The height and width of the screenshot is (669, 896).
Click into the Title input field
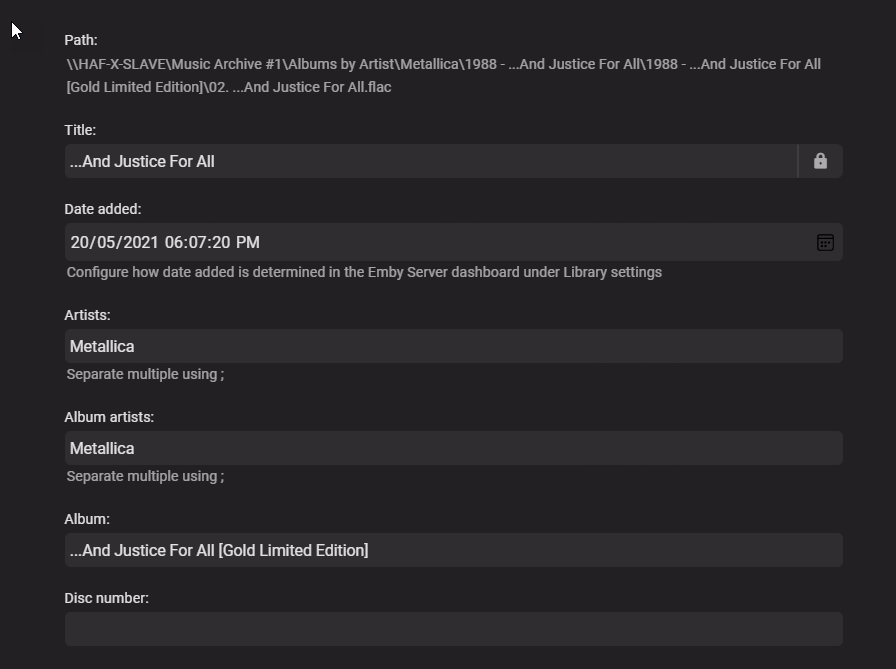[x=430, y=161]
